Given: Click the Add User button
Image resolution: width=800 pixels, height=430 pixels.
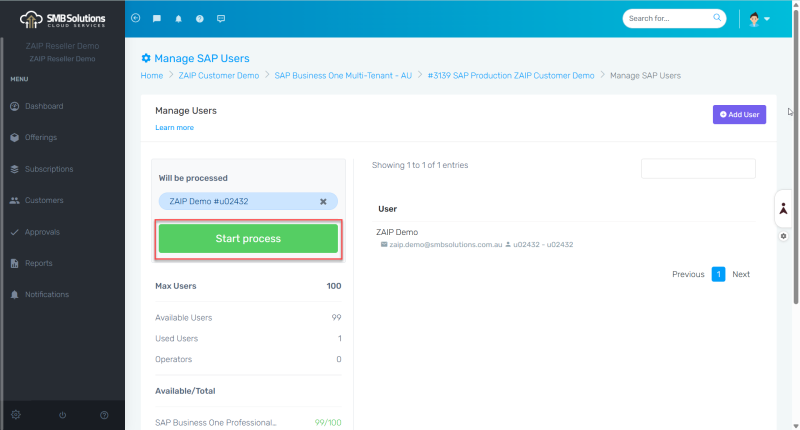Looking at the screenshot, I should 739,115.
